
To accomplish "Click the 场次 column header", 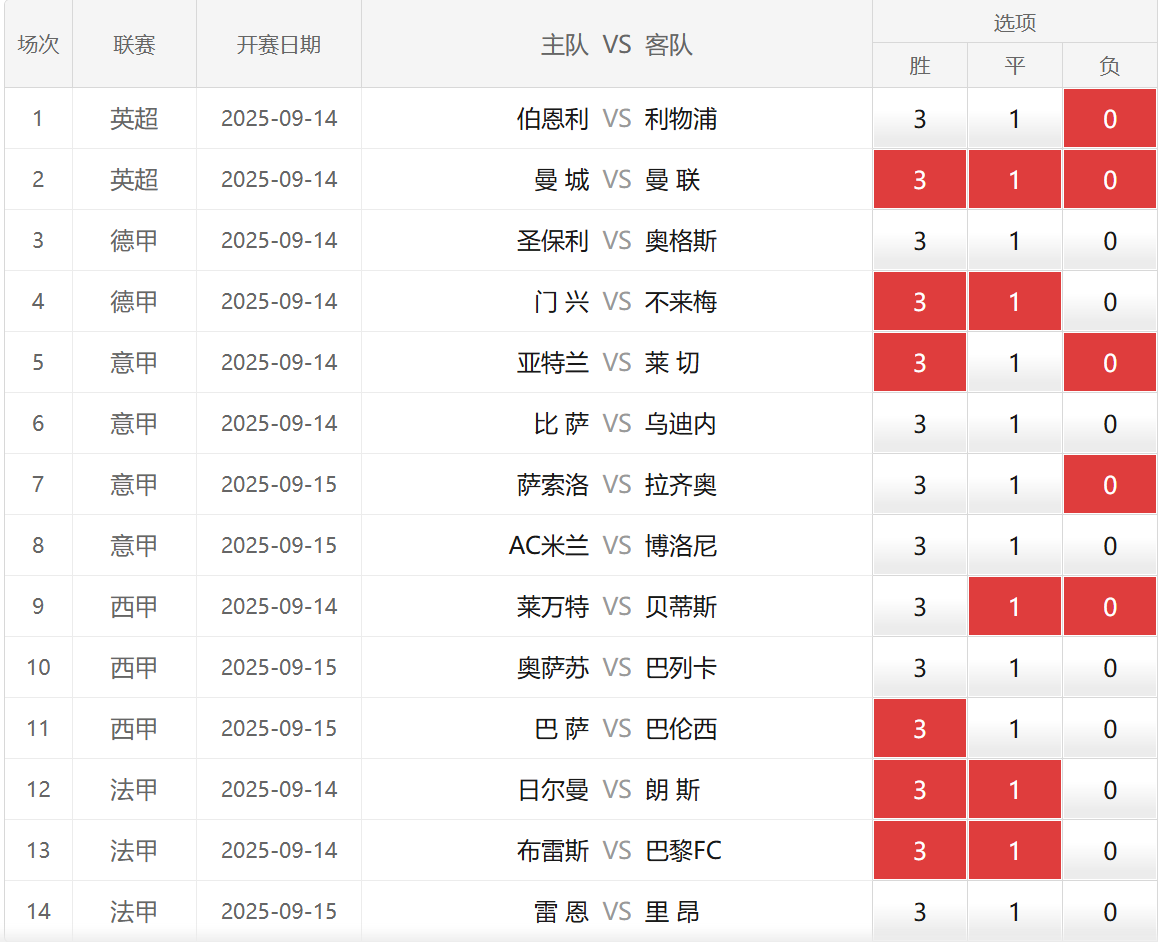I will 38,44.
